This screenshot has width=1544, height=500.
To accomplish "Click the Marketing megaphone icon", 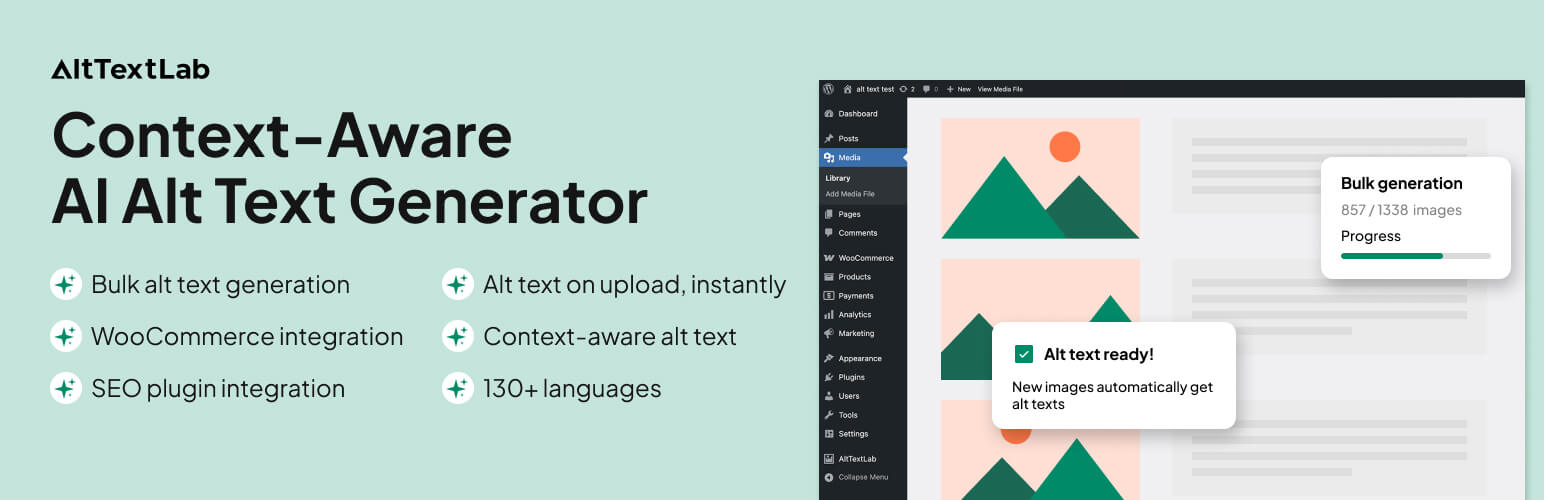I will 829,333.
